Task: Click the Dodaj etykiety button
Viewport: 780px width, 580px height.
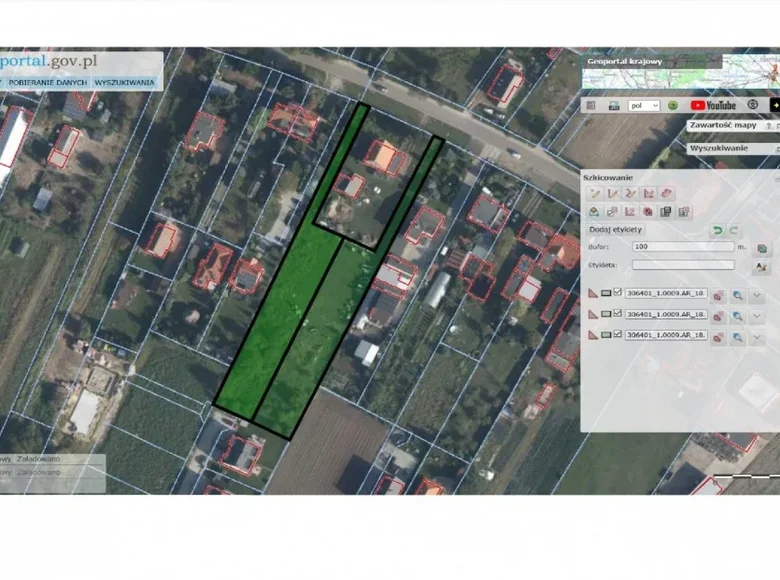Action: click(615, 230)
